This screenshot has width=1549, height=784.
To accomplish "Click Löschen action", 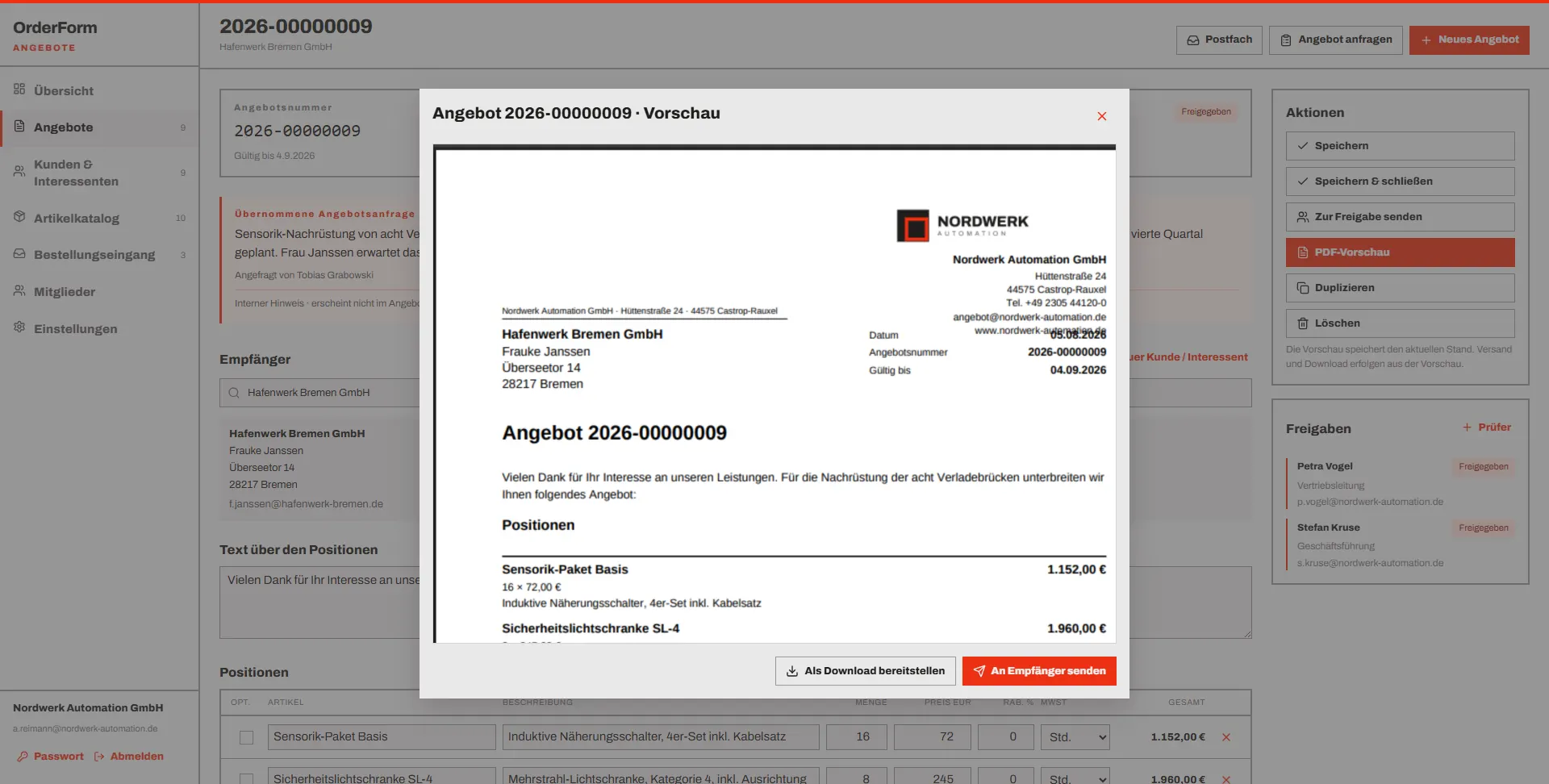I will pyautogui.click(x=1400, y=323).
